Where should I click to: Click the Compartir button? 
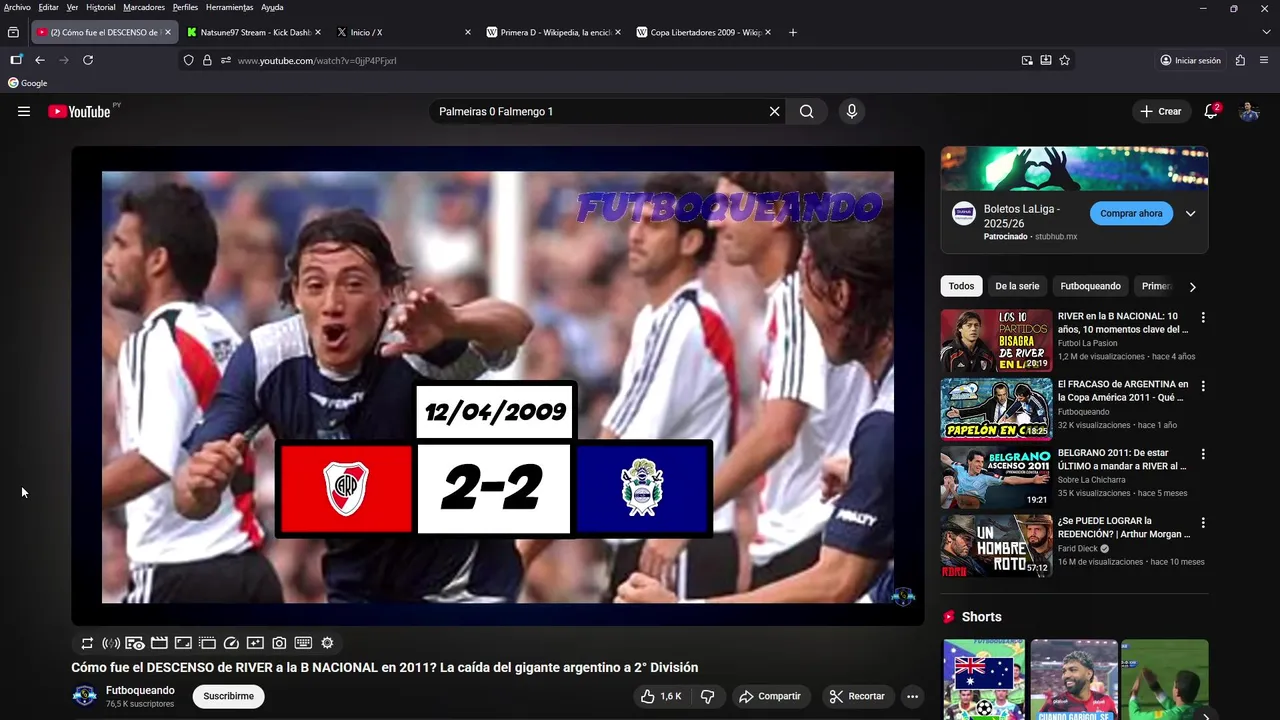tap(770, 696)
